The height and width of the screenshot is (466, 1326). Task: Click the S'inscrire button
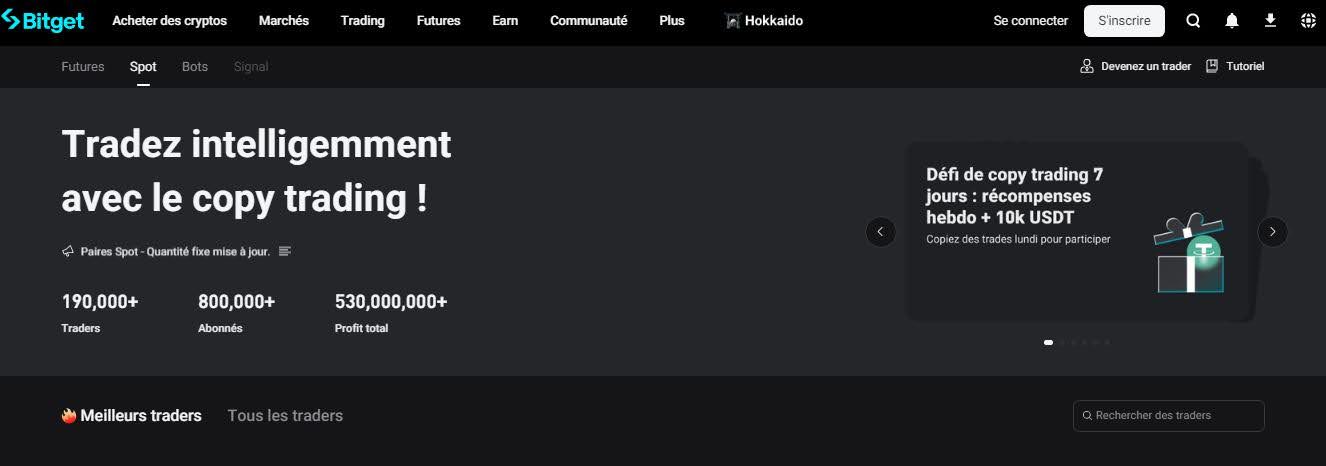coord(1124,21)
